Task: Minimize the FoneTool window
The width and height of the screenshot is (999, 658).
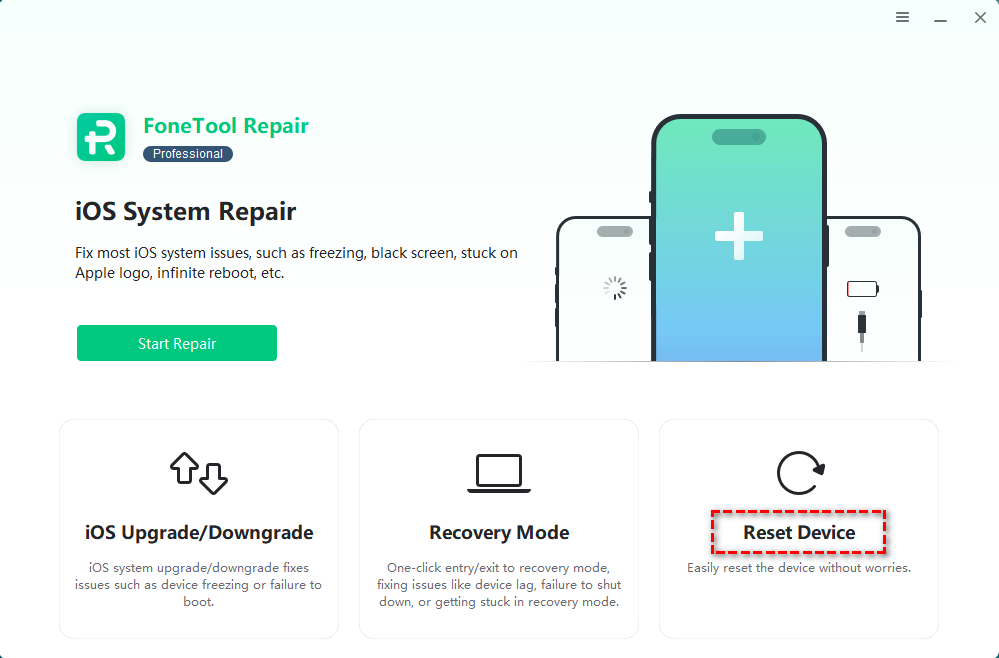Action: (x=940, y=20)
